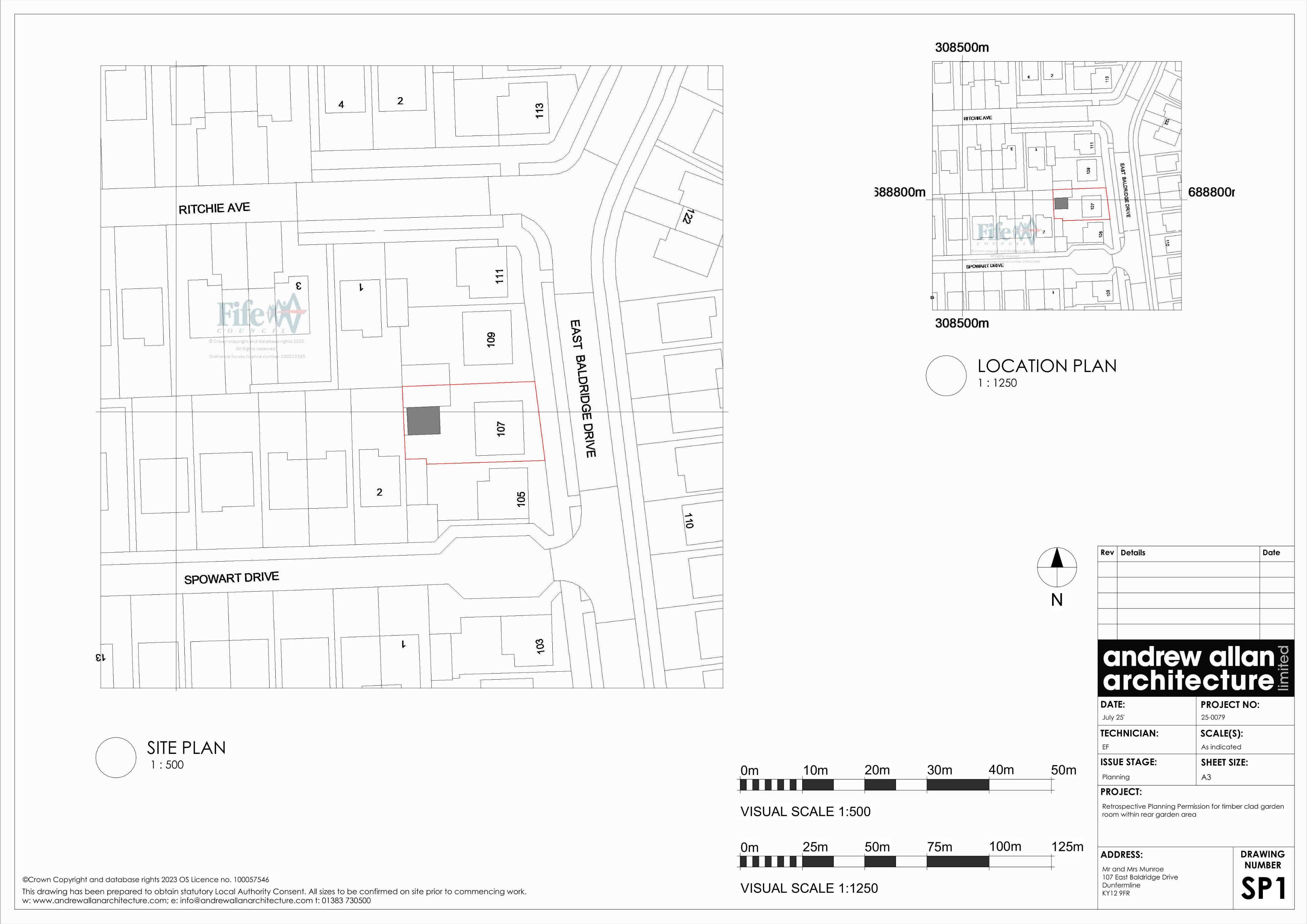
Task: Click the 40m mark on the 1:500 scale
Action: click(1001, 770)
